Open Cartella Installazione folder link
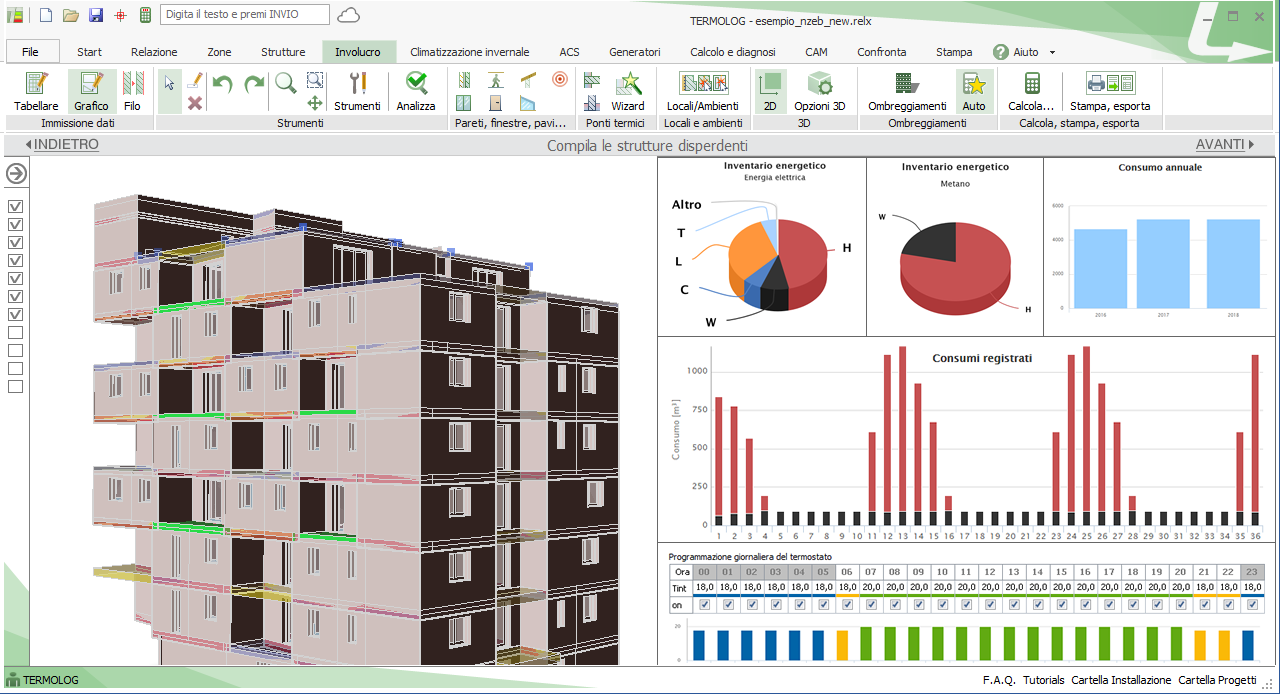The width and height of the screenshot is (1280, 694). (x=1121, y=680)
